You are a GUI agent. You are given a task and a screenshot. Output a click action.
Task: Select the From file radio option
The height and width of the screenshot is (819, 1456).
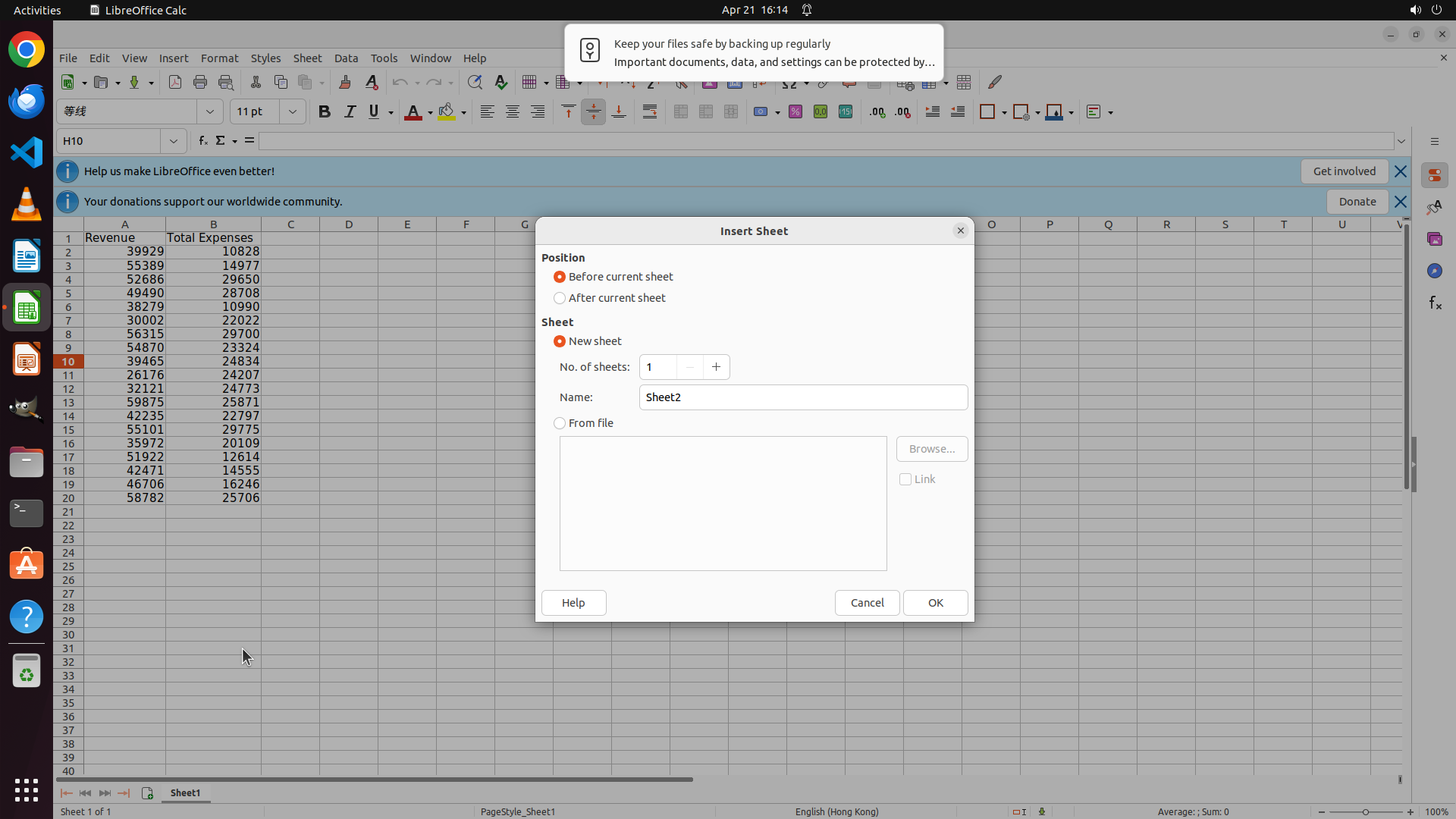coord(560,423)
